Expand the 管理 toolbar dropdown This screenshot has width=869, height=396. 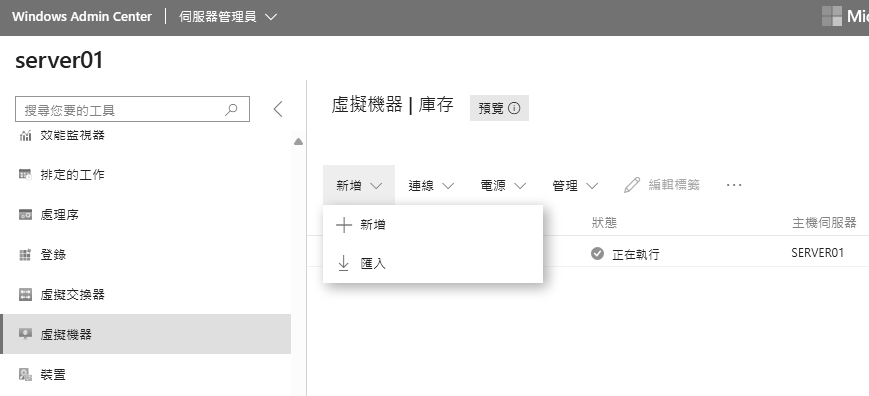[575, 186]
